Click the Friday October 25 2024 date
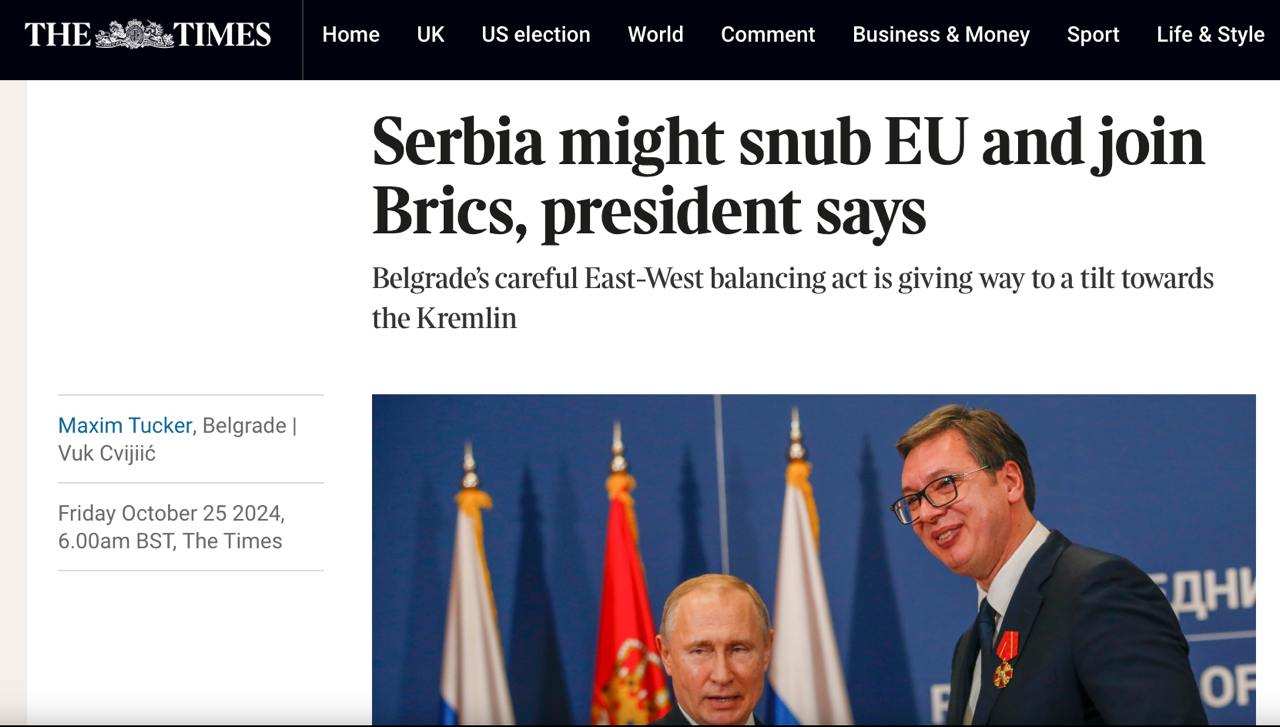Viewport: 1280px width, 727px height. click(170, 514)
